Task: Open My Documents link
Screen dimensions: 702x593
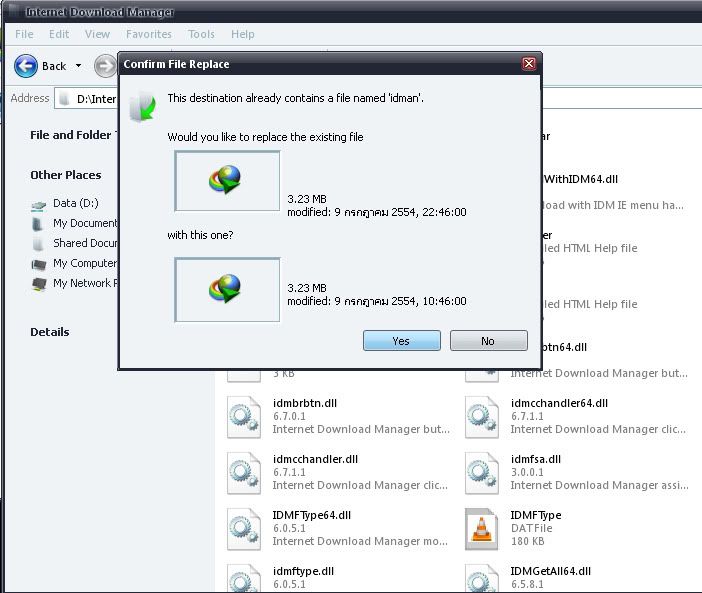Action: 86,223
